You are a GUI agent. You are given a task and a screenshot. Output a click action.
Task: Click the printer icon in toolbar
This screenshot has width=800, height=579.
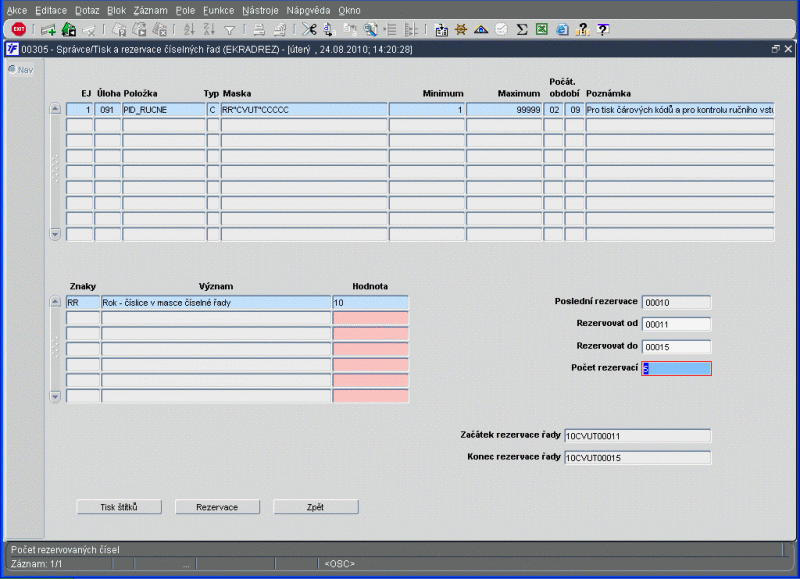[259, 30]
